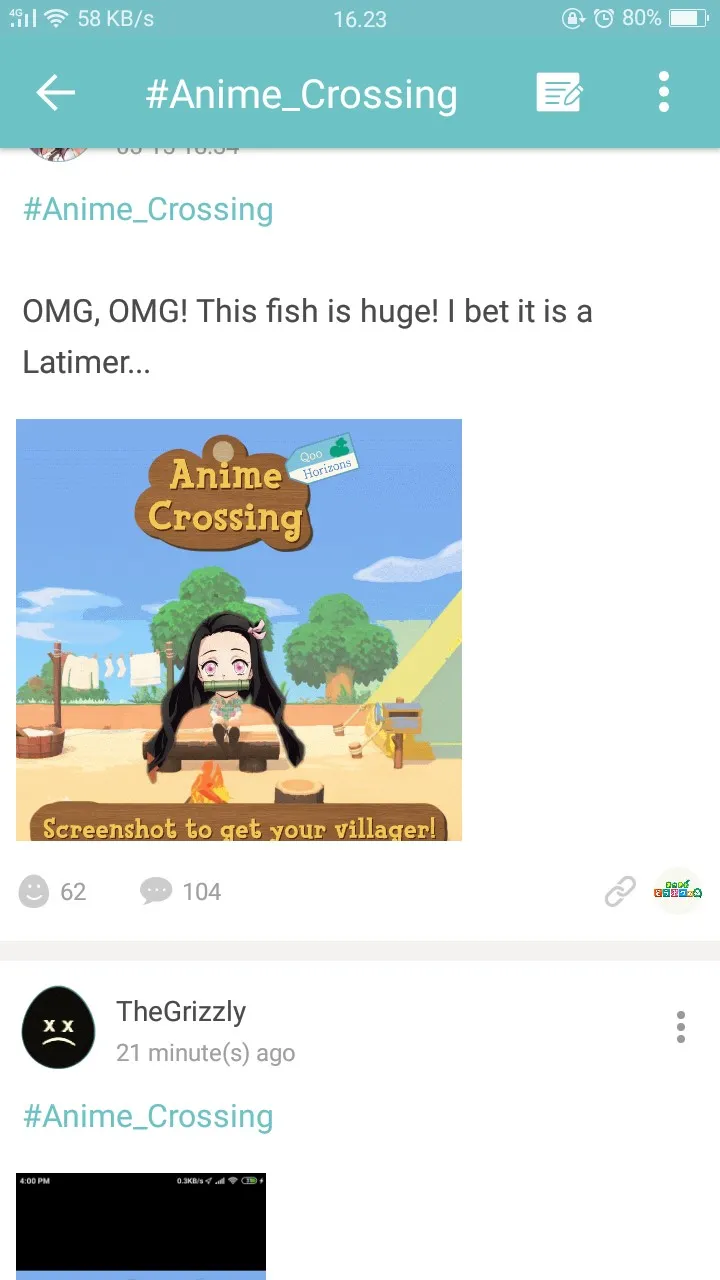
Task: Open TheGrizzly's screenshot thumbnail
Action: (141, 1226)
